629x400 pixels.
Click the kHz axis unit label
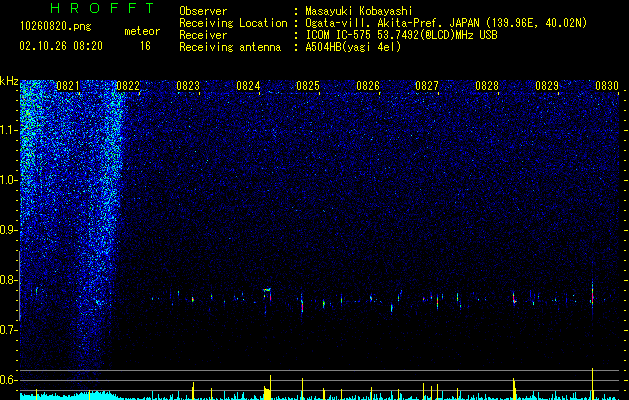[x=9, y=81]
